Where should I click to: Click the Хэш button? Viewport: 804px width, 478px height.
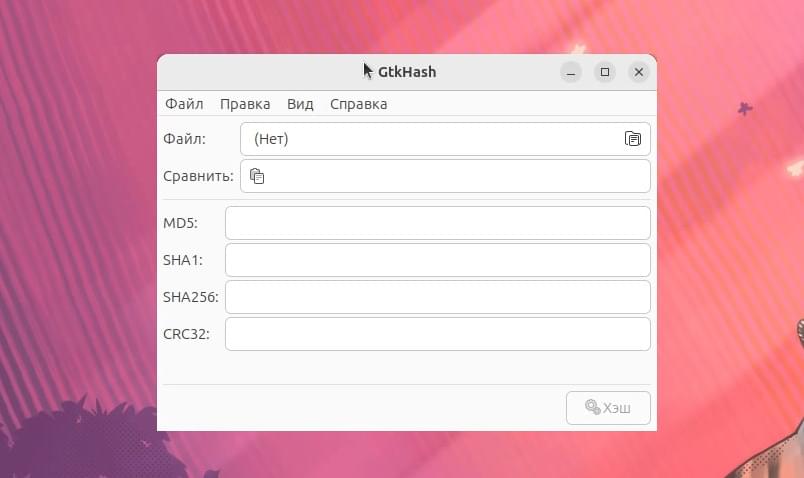(608, 408)
